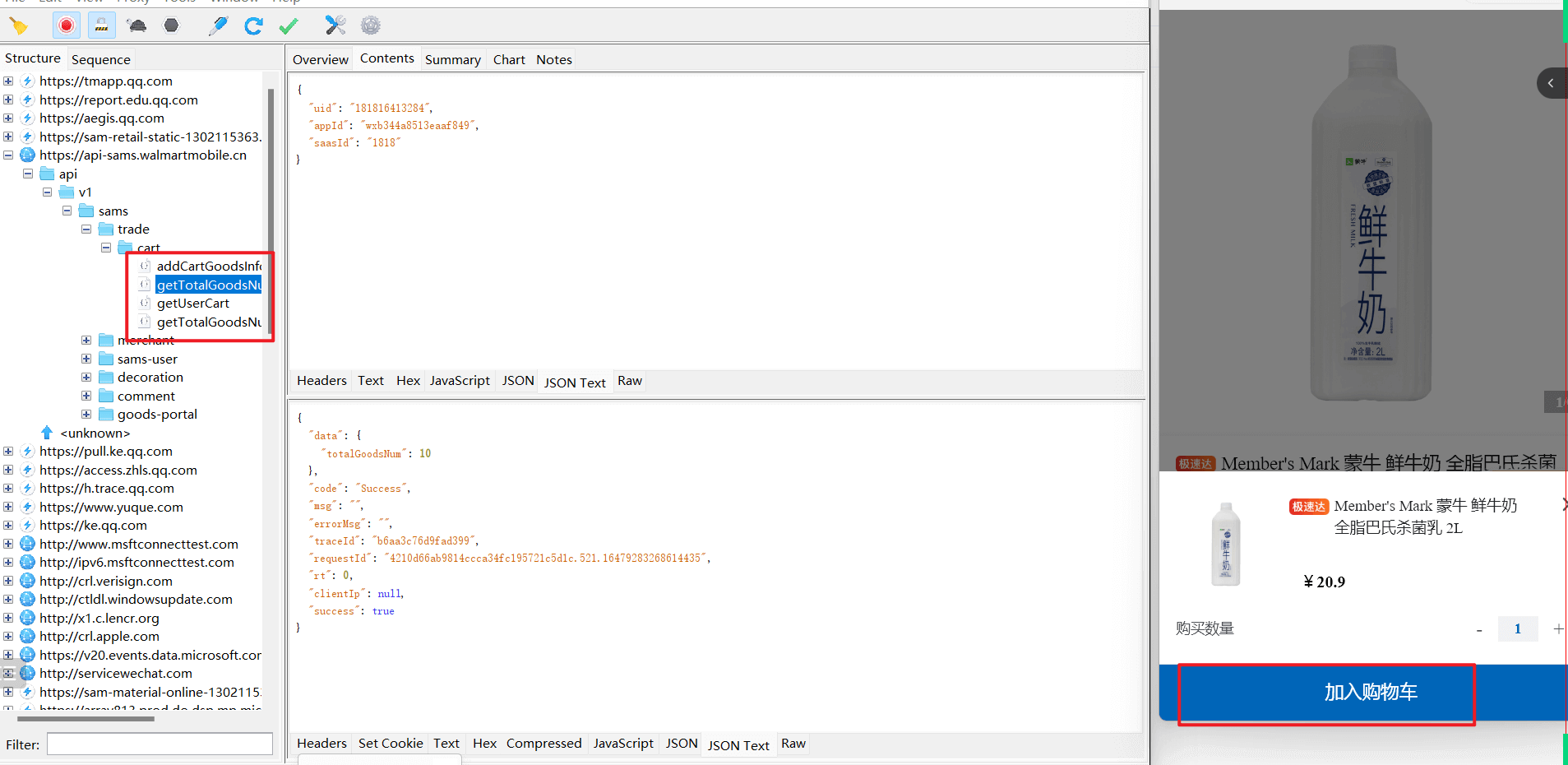This screenshot has height=765, width=1568.
Task: Open Settings with the gear icon
Action: coord(371,25)
